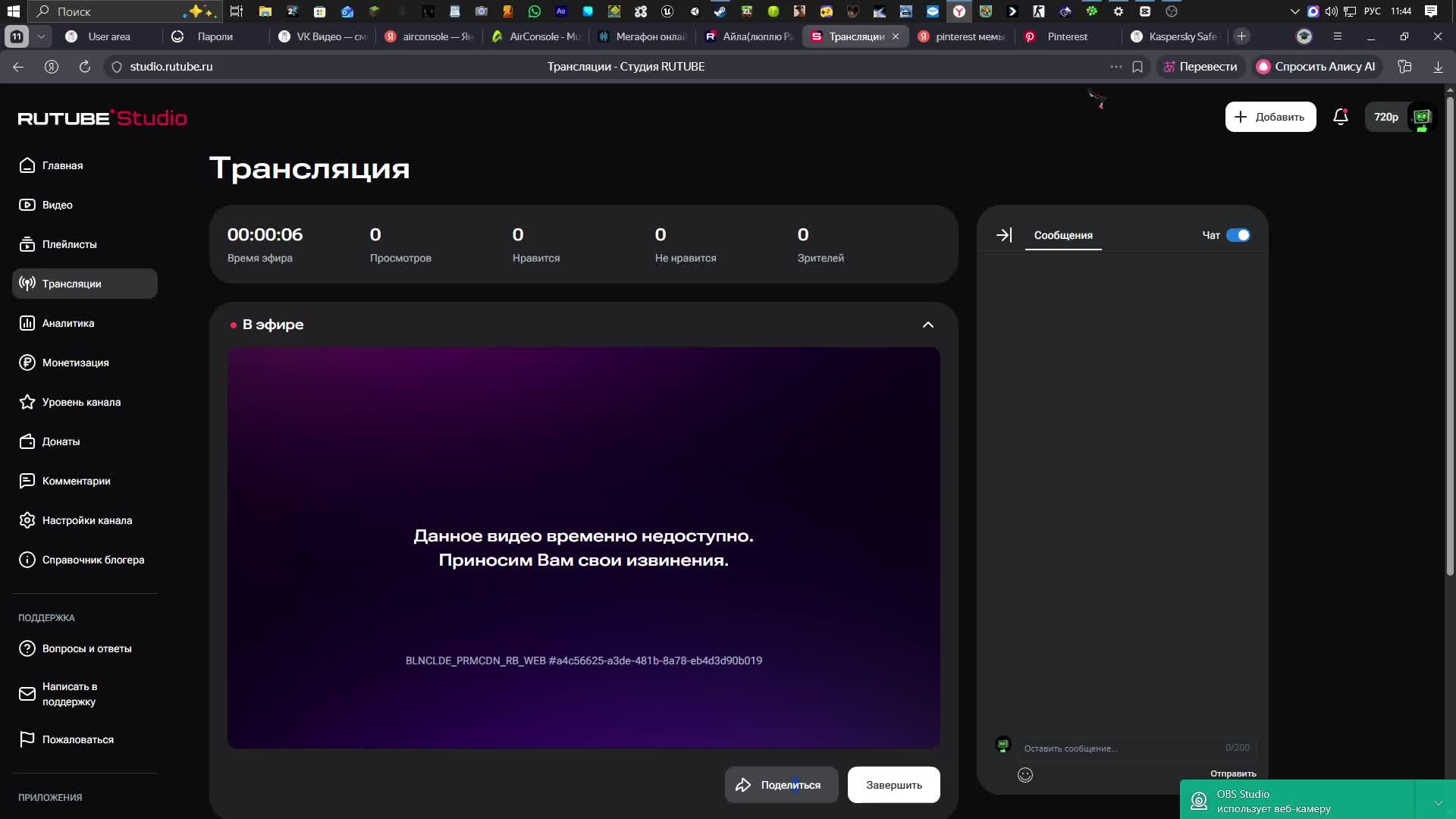Toggle the Чат switch off
This screenshot has width=1456, height=819.
pos(1238,235)
